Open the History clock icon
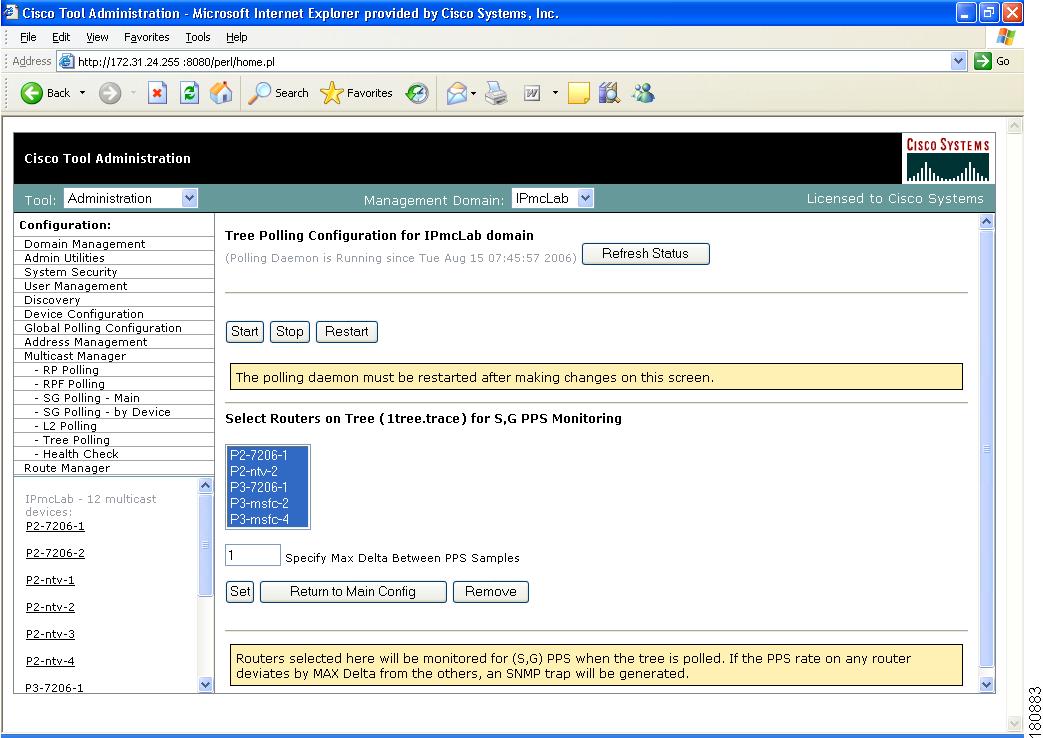This screenshot has height=738, width=1043. (x=417, y=93)
